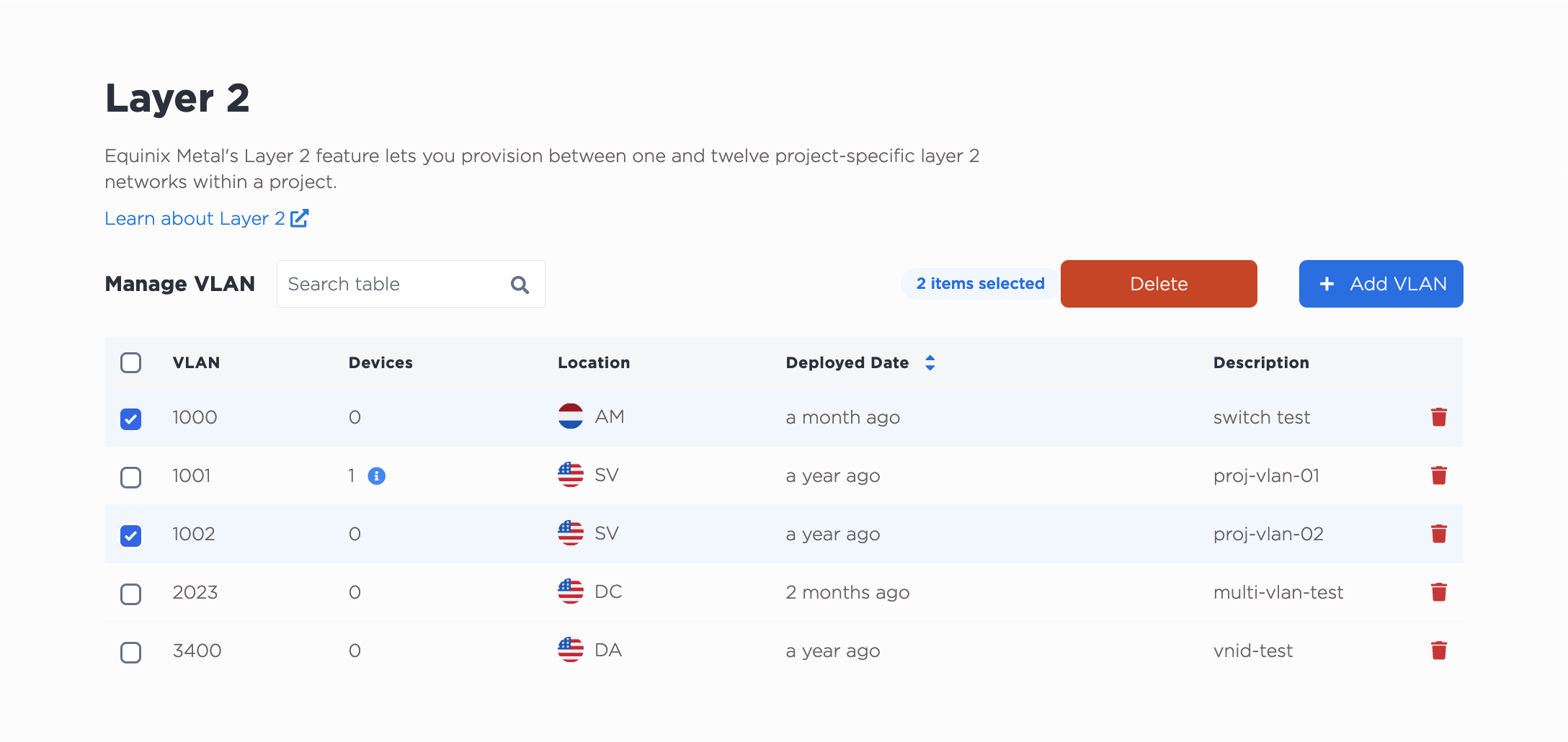Click the VLAN number 3400 cell
The image size is (1568, 742).
coord(197,651)
